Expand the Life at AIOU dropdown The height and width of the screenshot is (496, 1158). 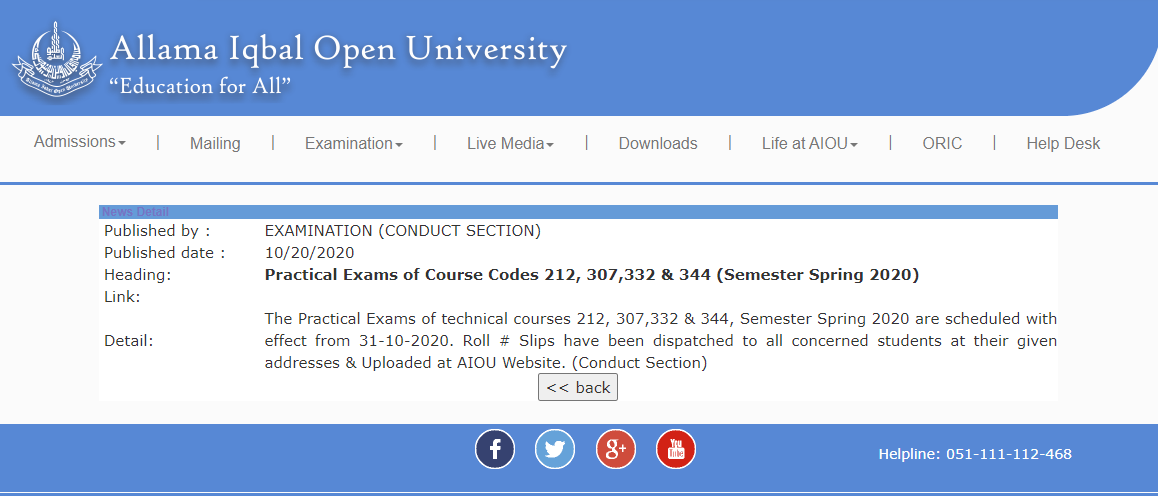click(809, 144)
